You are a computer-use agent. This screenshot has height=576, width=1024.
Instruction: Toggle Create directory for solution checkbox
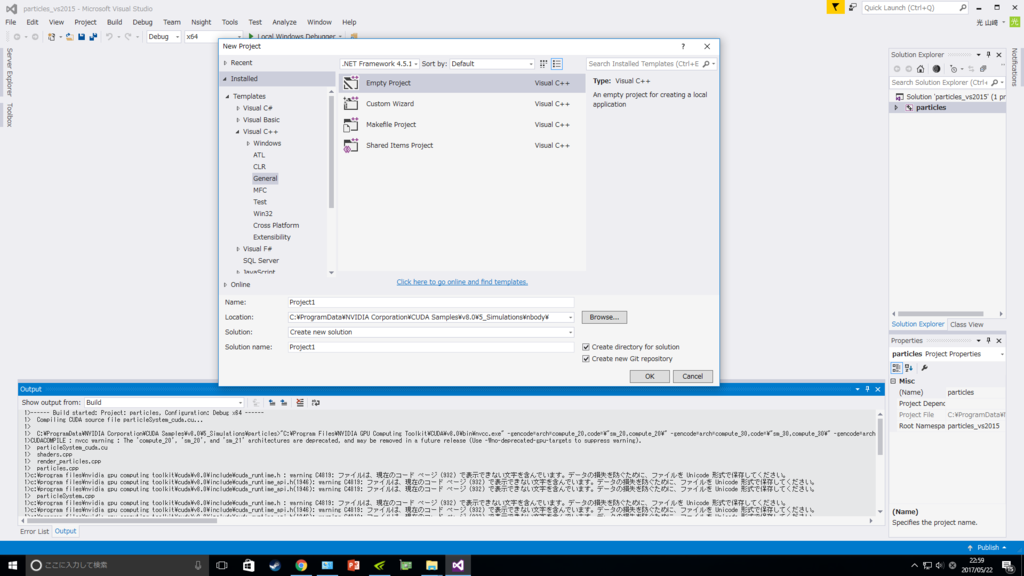(586, 347)
